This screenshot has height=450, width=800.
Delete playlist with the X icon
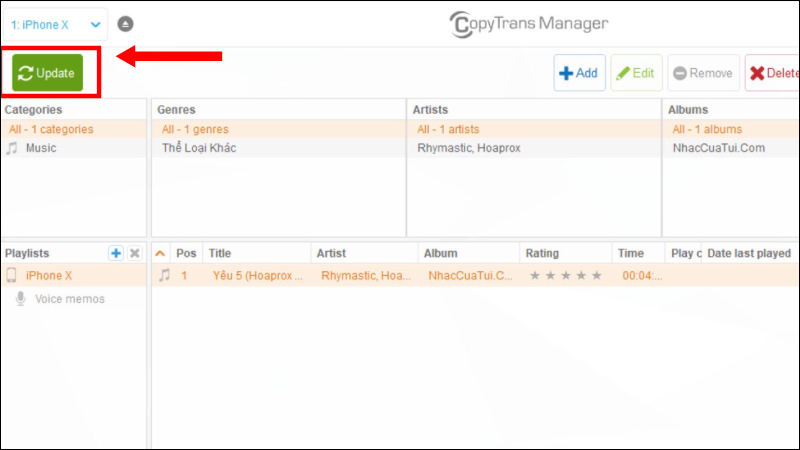coord(135,253)
